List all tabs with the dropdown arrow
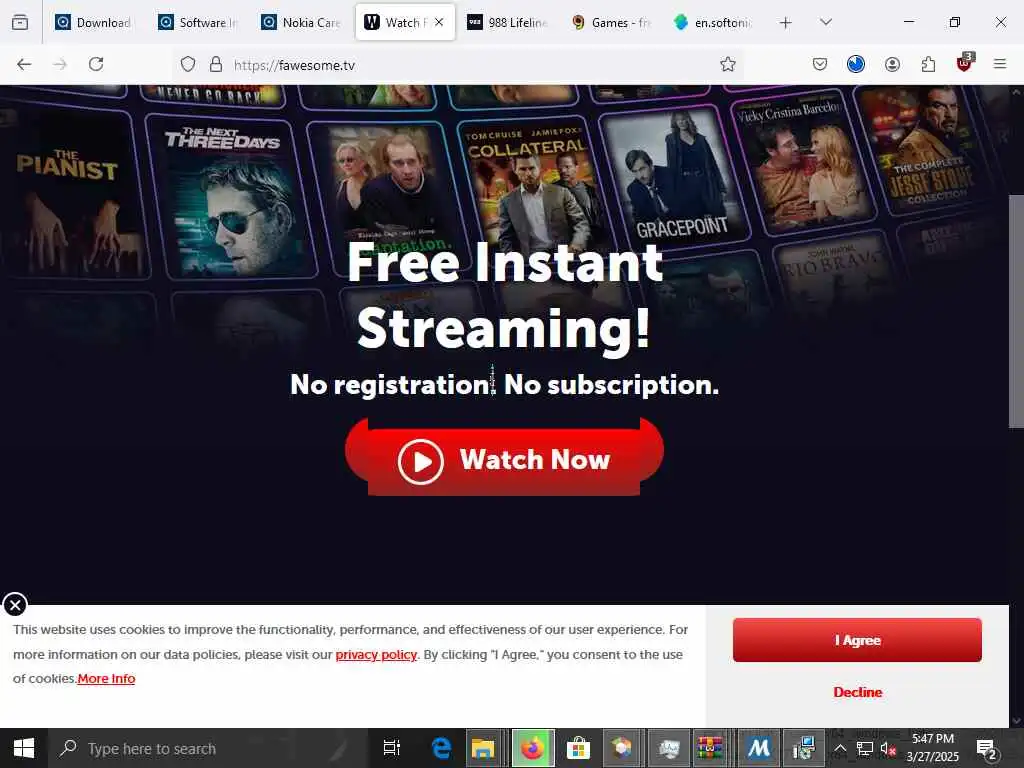 826,22
